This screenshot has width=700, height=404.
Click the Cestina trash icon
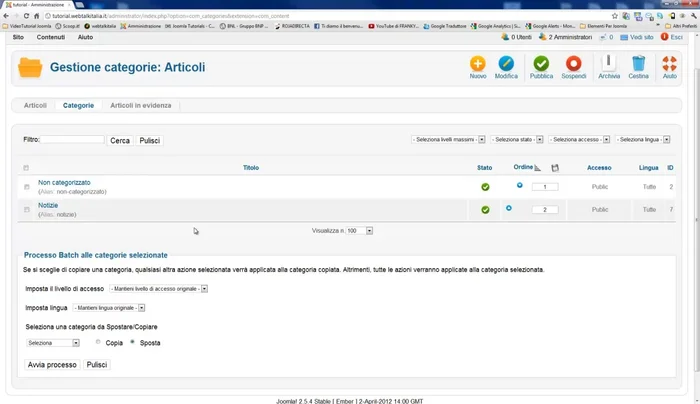tap(638, 63)
